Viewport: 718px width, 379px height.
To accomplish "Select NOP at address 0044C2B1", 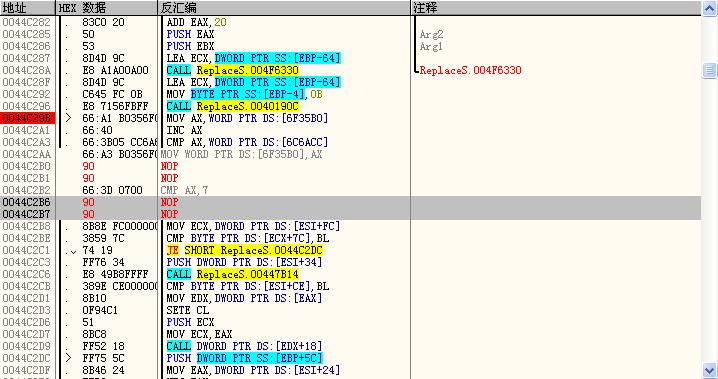I will tap(169, 178).
